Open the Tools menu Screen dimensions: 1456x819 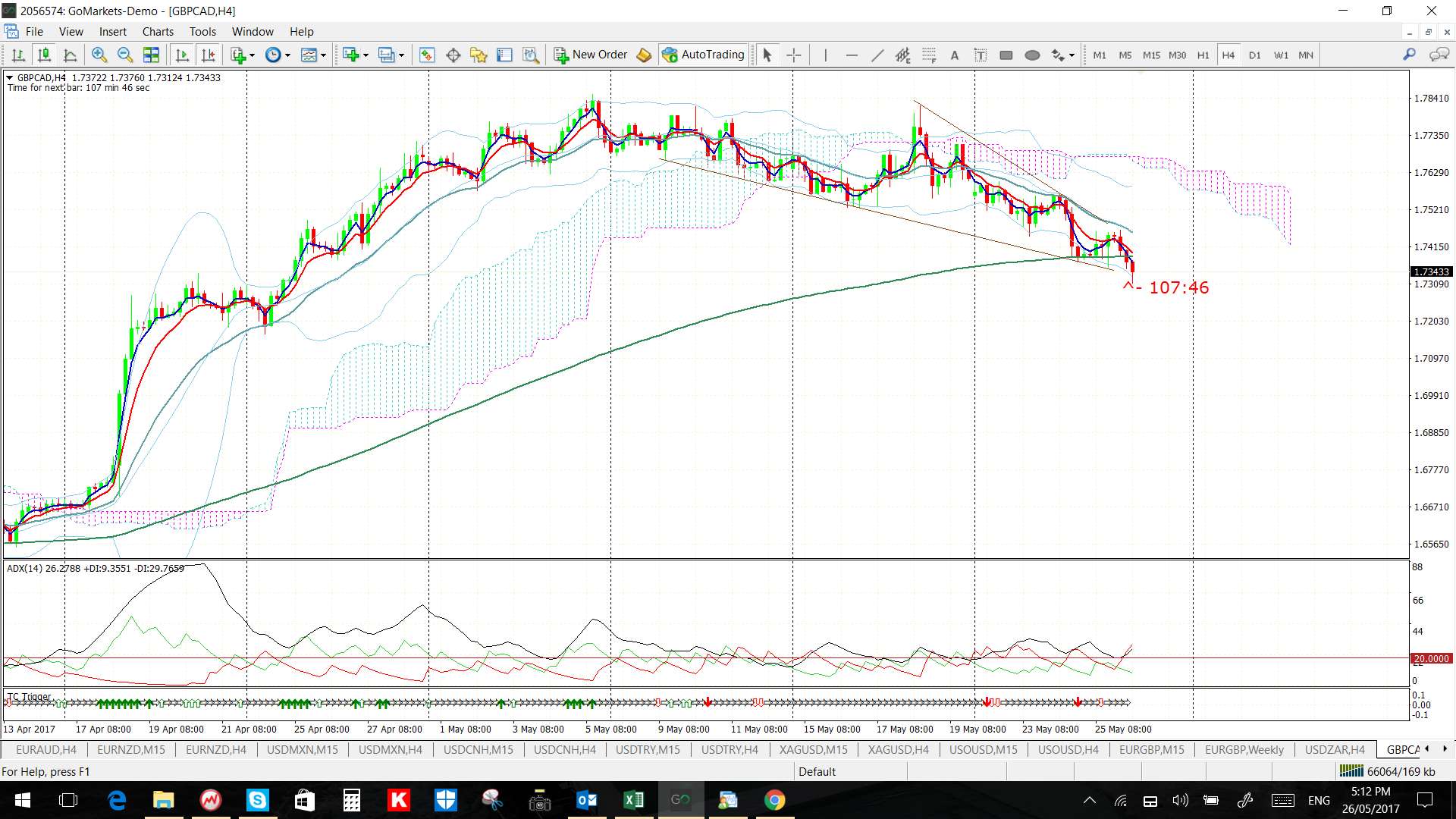(202, 31)
